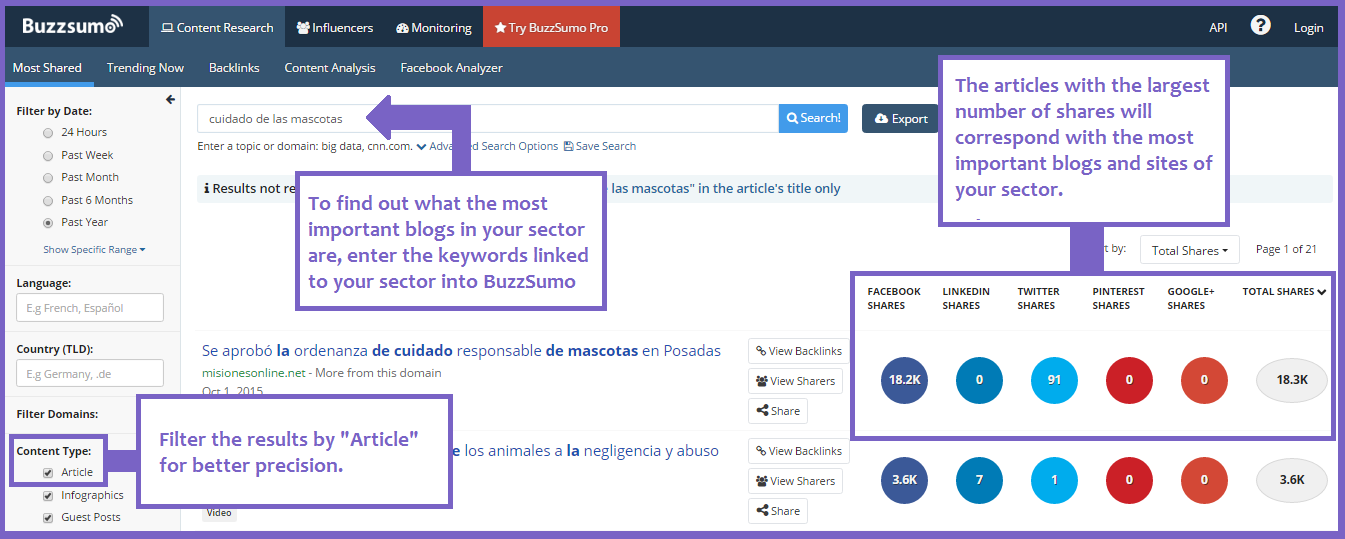Image resolution: width=1345 pixels, height=539 pixels.
Task: Open the Total Shares sort dropdown
Action: pos(1189,250)
